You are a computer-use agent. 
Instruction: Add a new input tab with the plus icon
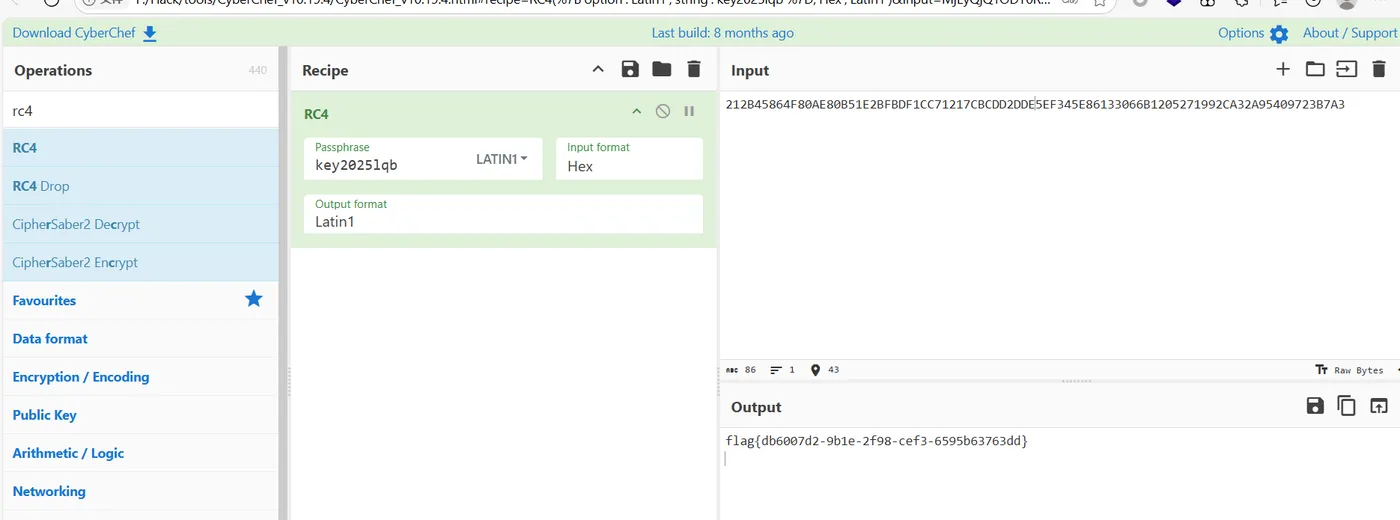(1283, 69)
